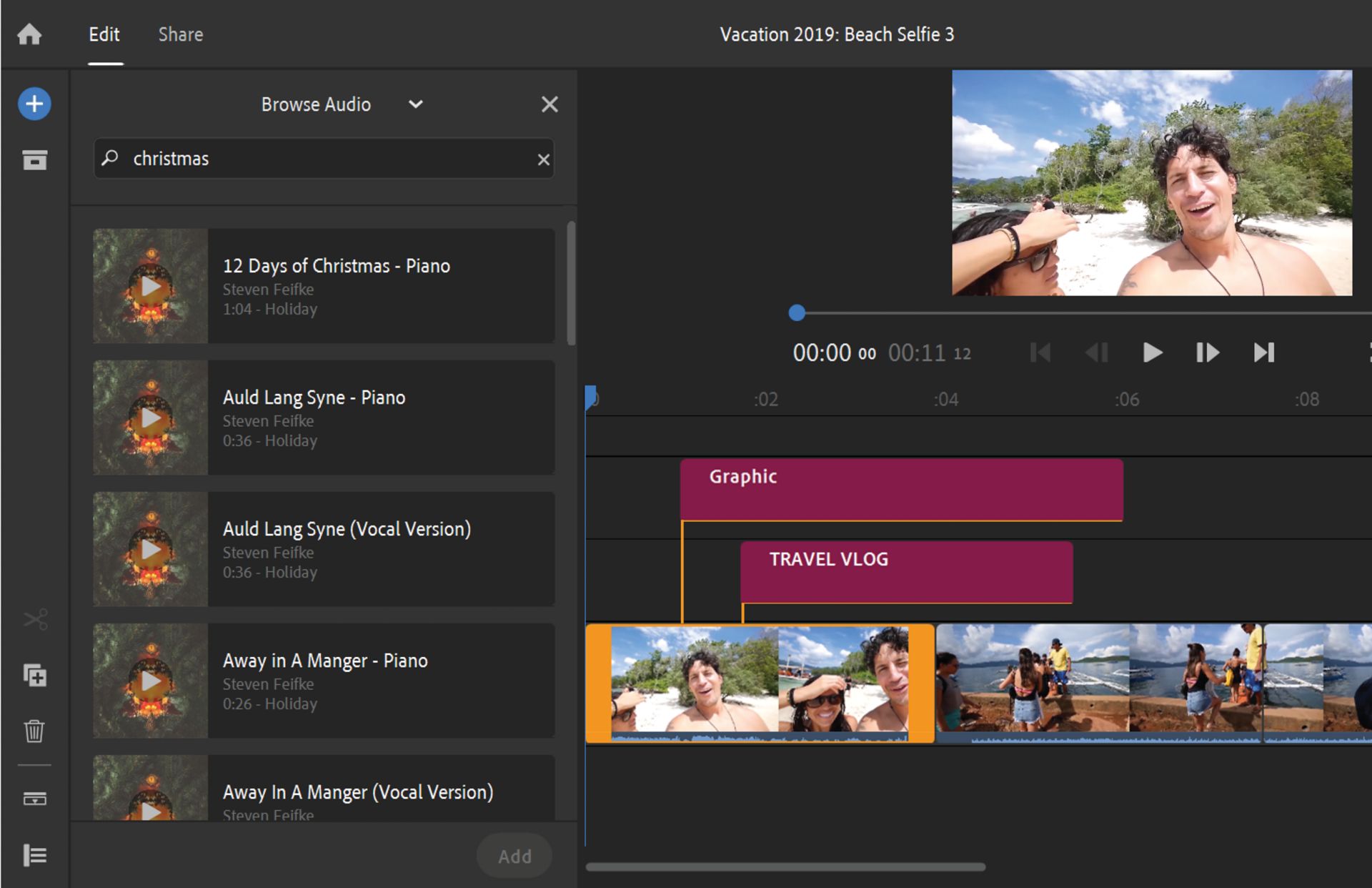
Task: Click the Delete trash icon
Action: [x=34, y=731]
